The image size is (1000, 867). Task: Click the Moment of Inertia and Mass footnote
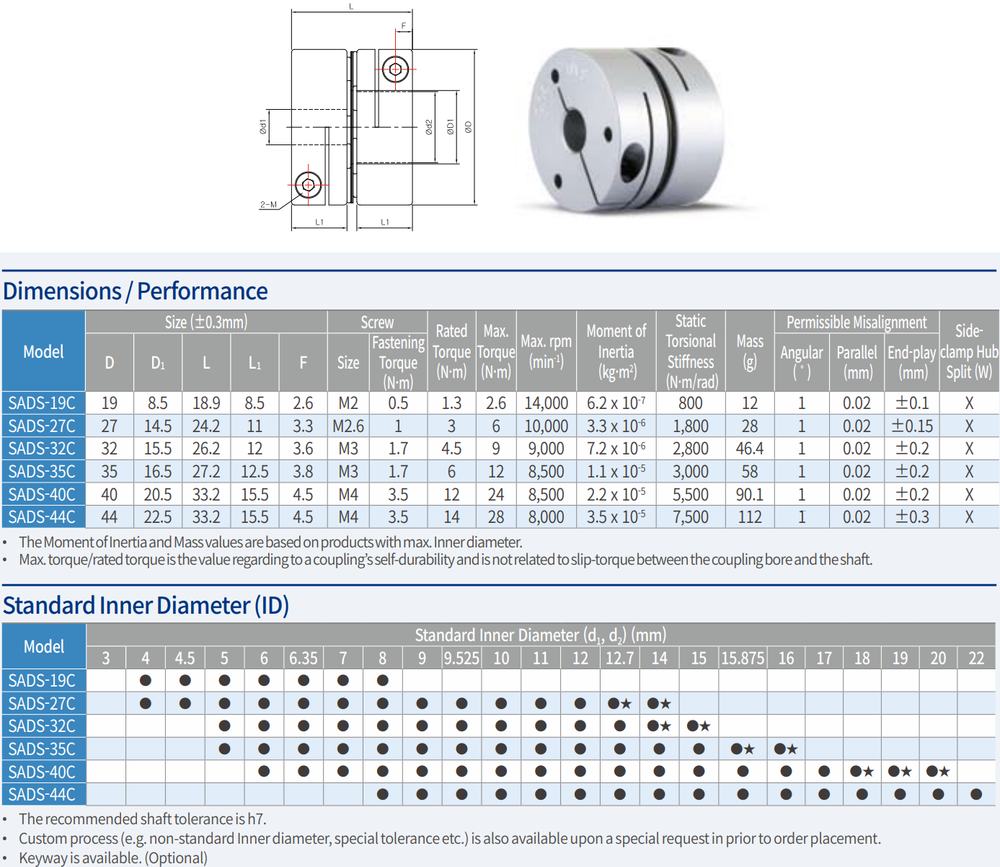tap(270, 542)
